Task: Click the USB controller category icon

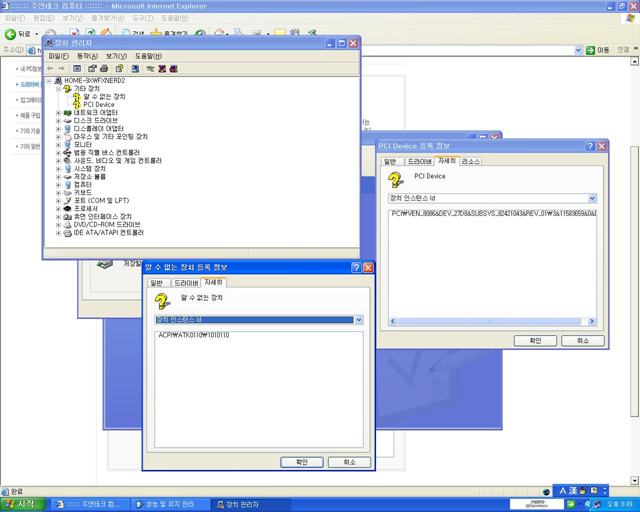Action: 68,153
